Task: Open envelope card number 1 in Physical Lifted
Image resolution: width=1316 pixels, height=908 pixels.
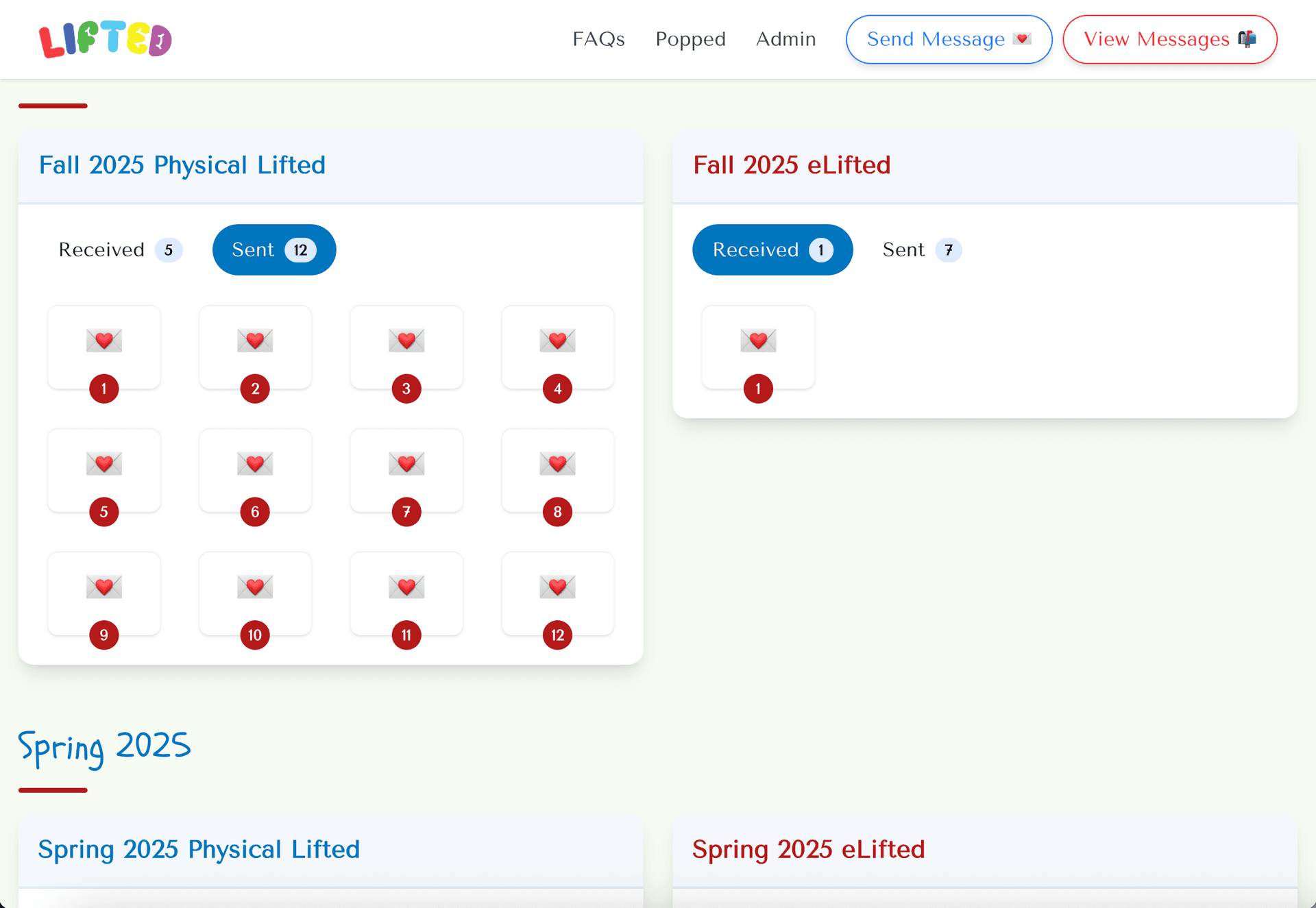Action: (x=104, y=347)
